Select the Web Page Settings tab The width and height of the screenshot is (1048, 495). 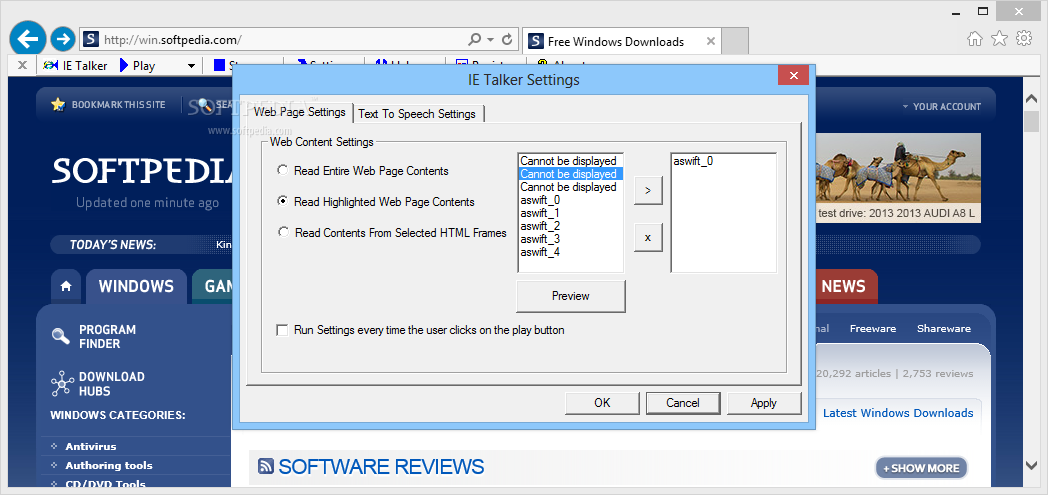pos(299,112)
